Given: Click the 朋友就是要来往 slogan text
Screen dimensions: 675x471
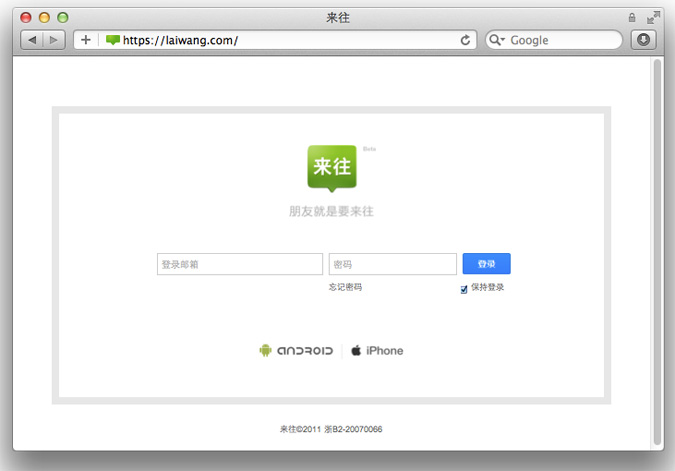Looking at the screenshot, I should 331,211.
